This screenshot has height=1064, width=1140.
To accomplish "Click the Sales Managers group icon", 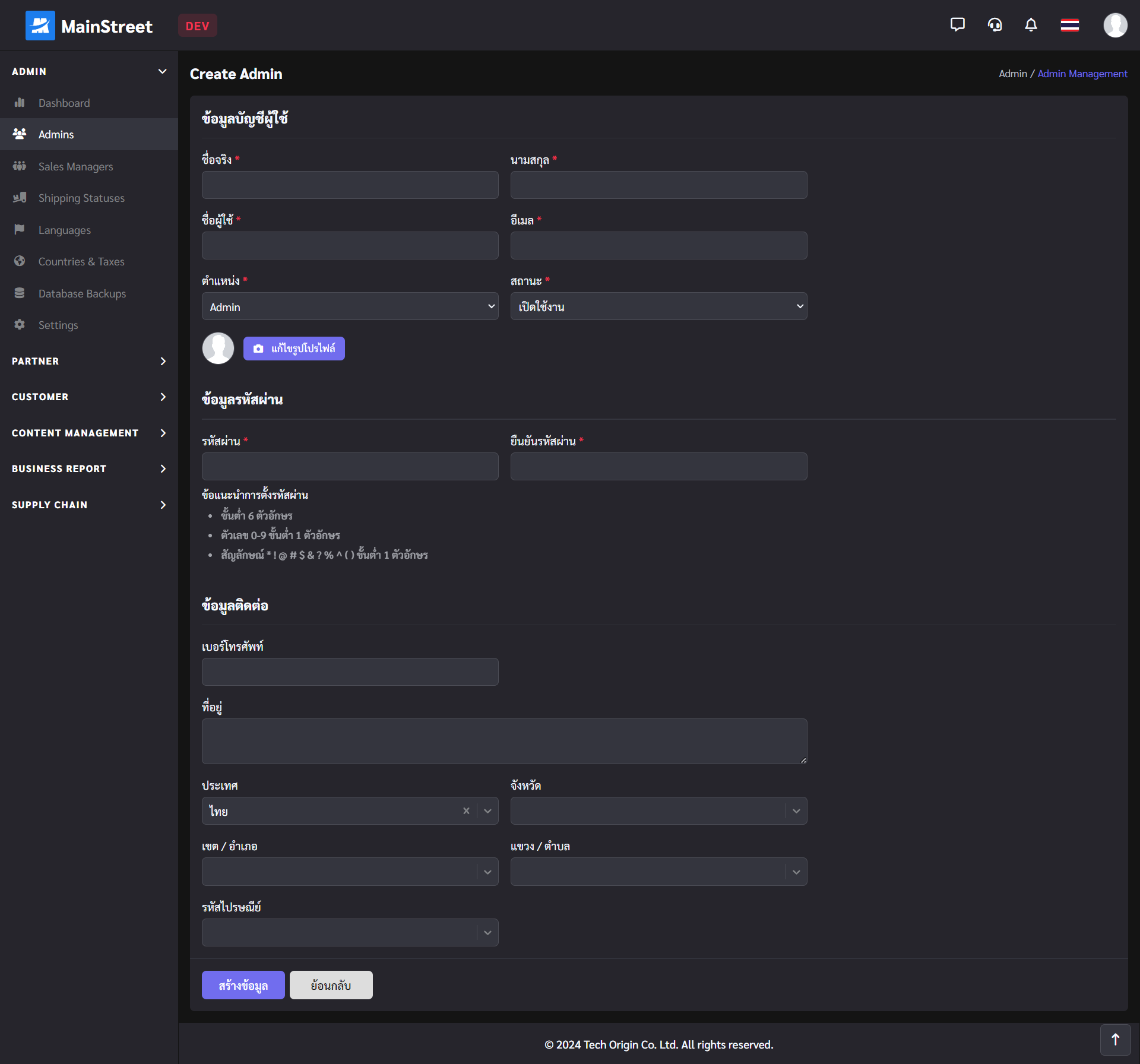I will [20, 166].
